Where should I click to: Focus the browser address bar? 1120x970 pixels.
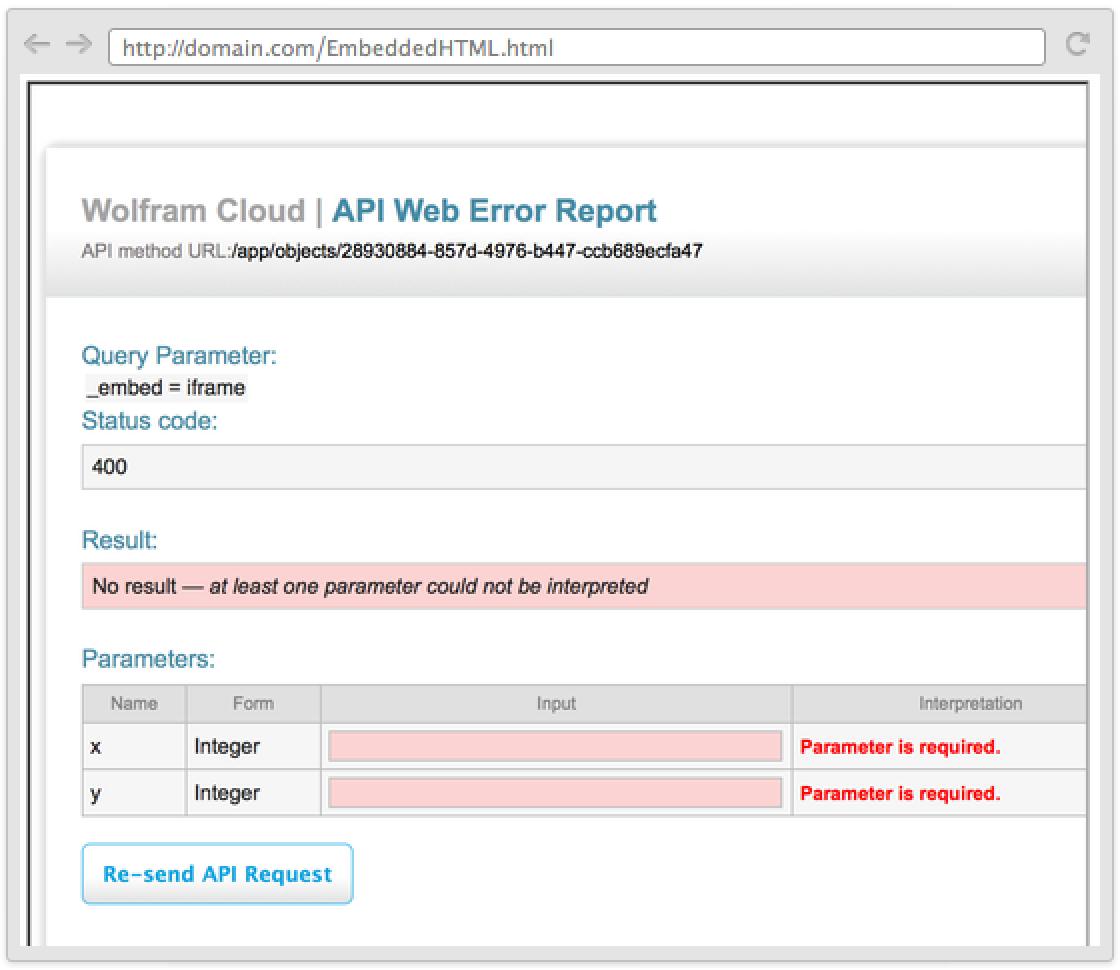pyautogui.click(x=575, y=47)
